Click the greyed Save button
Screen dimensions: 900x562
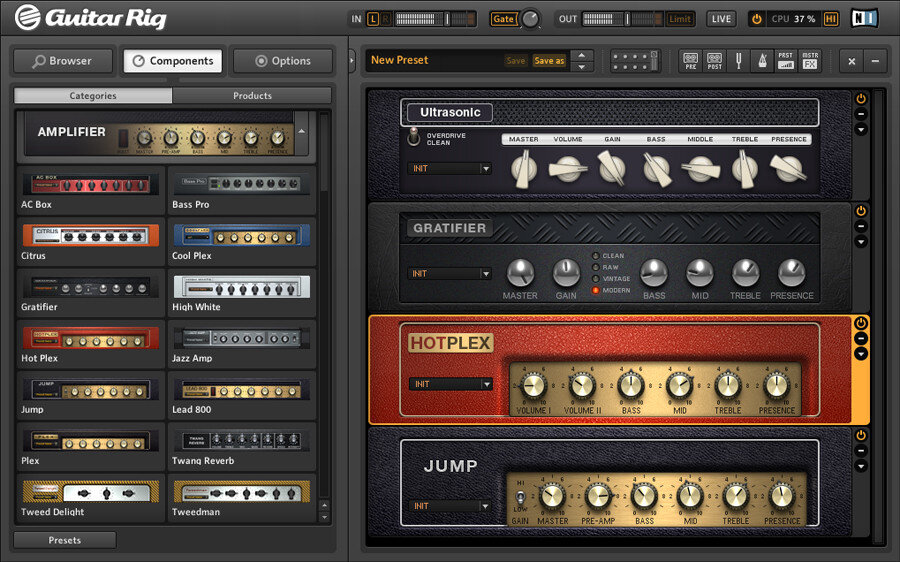515,61
